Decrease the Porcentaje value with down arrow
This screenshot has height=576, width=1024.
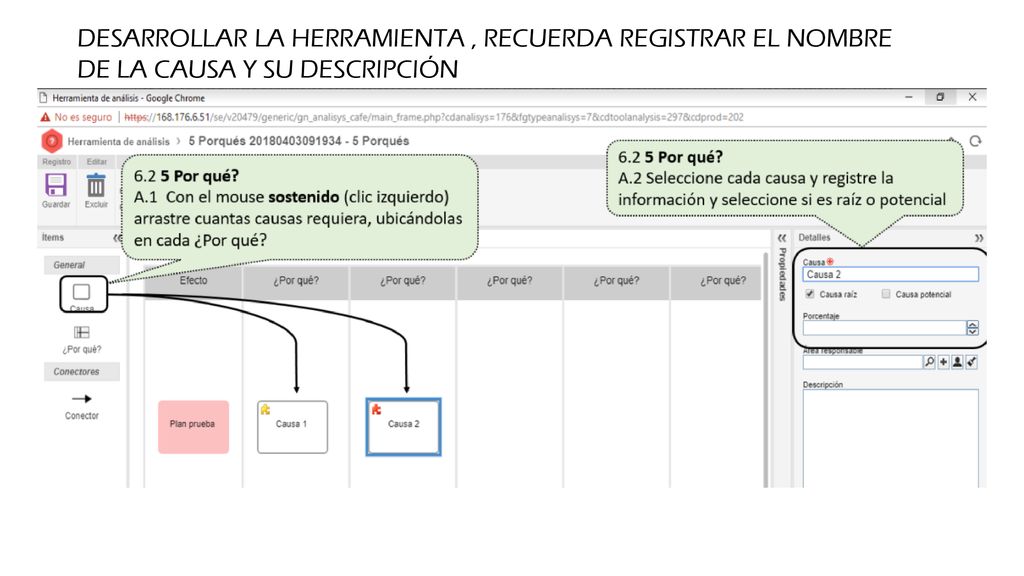[x=972, y=332]
